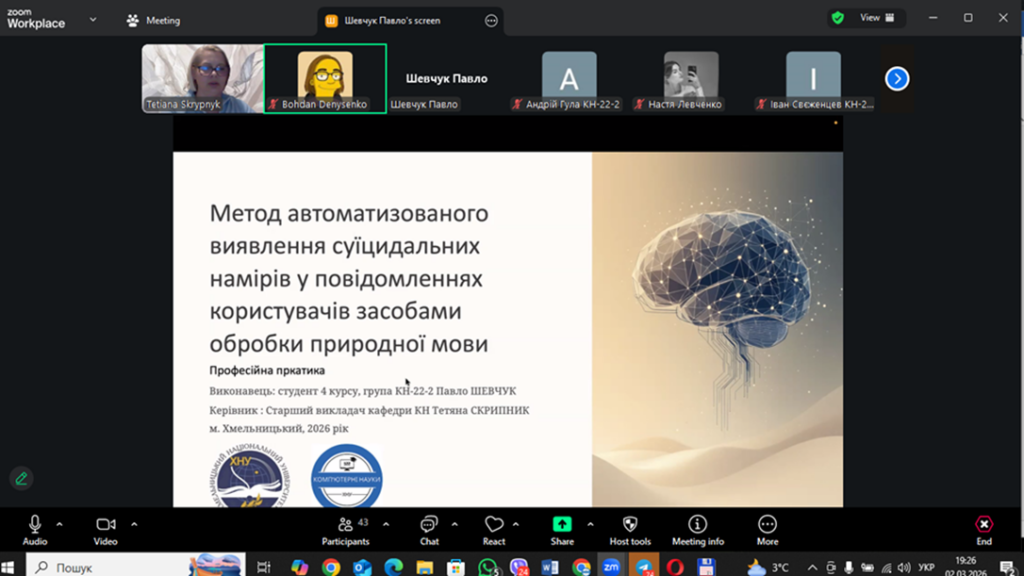Open the Participants panel
The image size is (1024, 576).
(345, 530)
